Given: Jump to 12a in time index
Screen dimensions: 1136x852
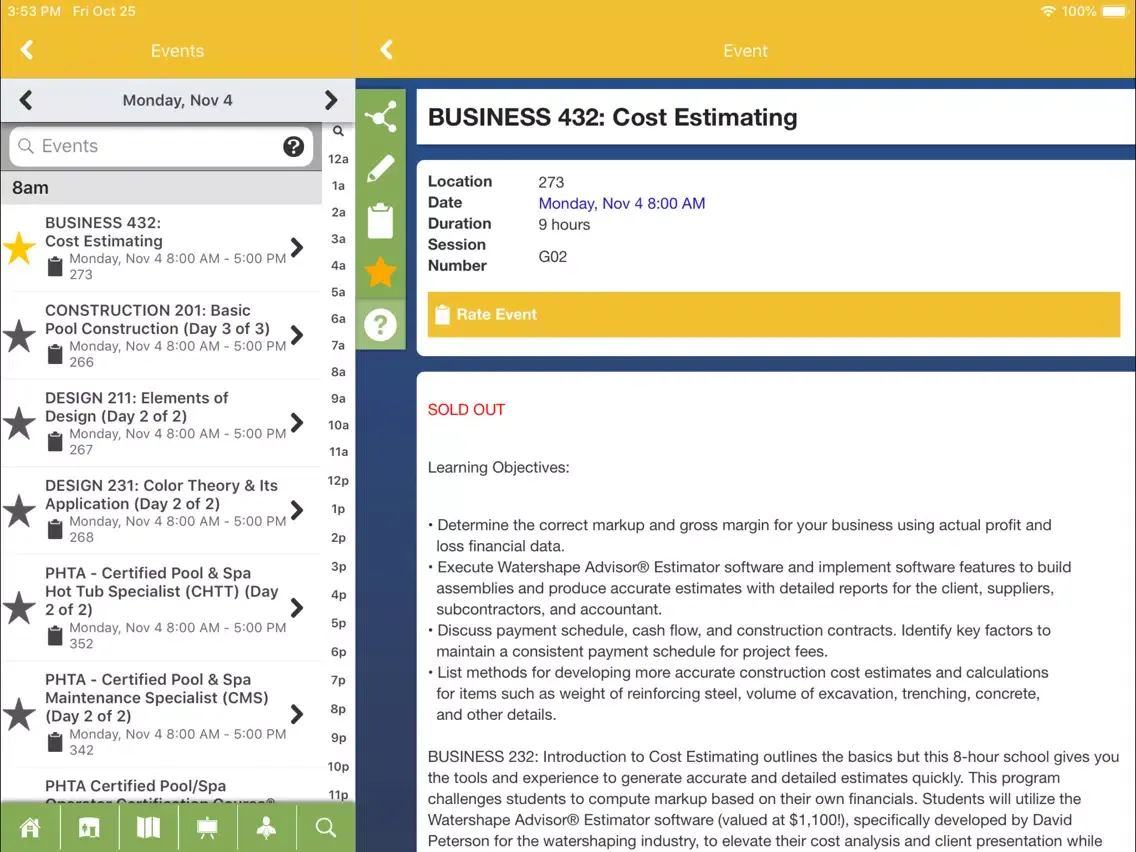Looking at the screenshot, I should (338, 159).
